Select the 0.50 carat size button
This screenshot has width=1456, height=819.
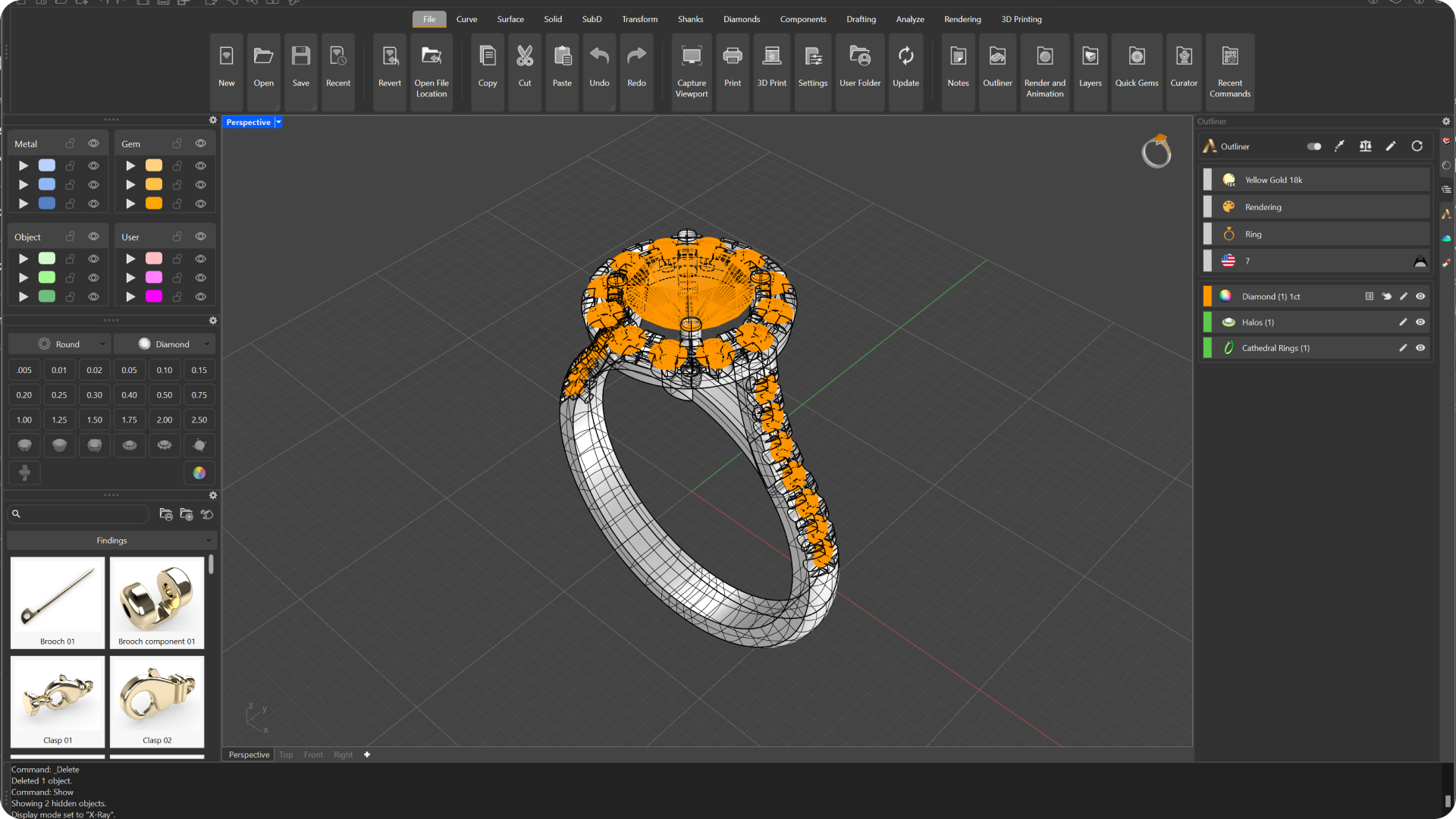pyautogui.click(x=164, y=395)
